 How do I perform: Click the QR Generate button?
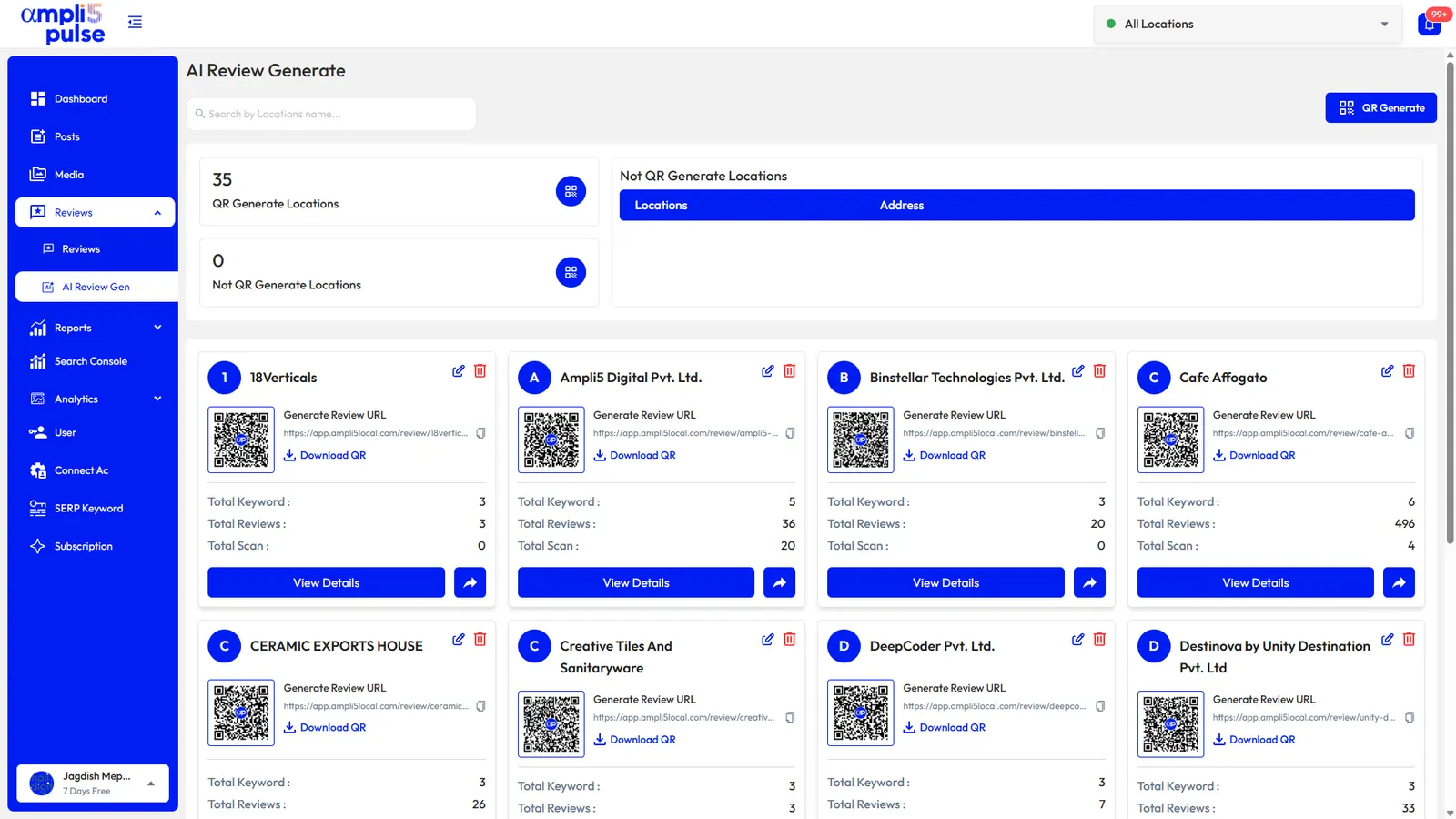[x=1380, y=107]
